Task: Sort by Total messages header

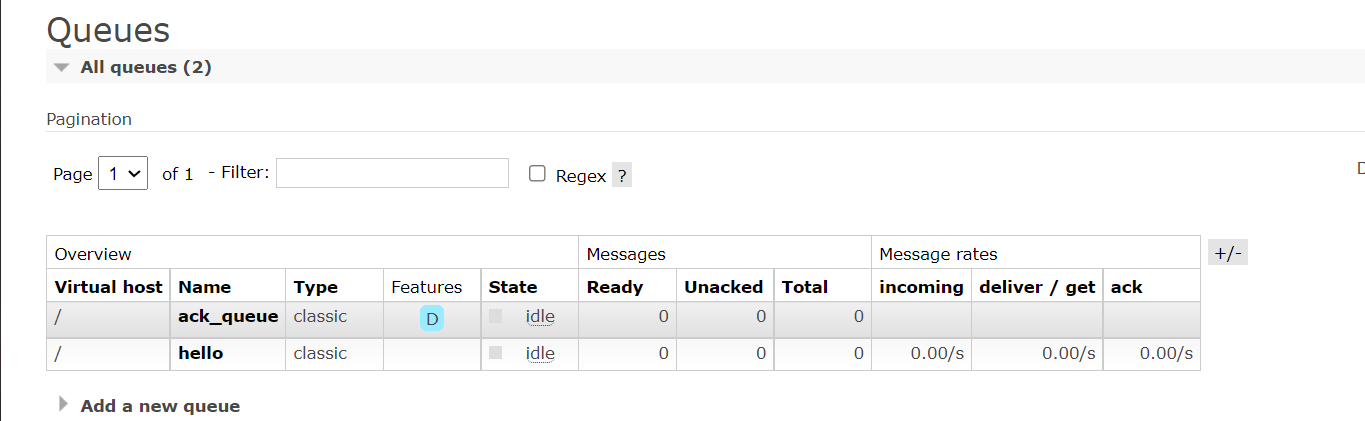Action: [804, 287]
